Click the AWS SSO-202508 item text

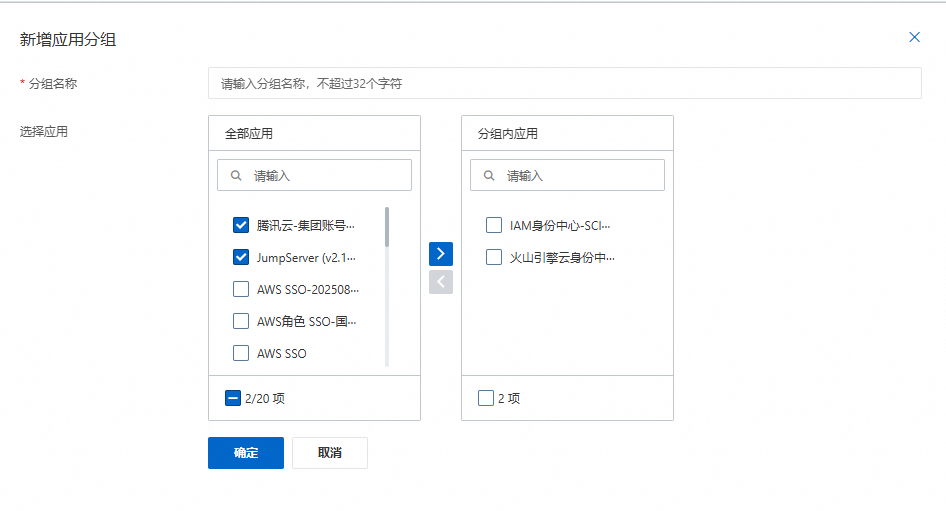coord(308,290)
